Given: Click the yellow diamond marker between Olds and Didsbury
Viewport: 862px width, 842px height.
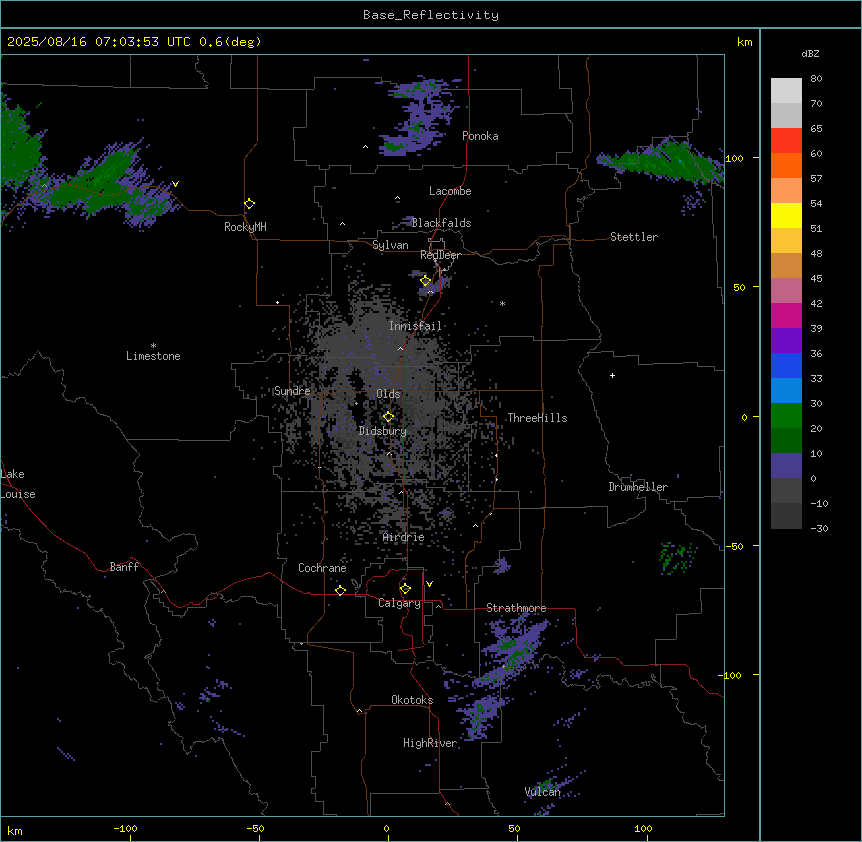Looking at the screenshot, I should coord(388,417).
